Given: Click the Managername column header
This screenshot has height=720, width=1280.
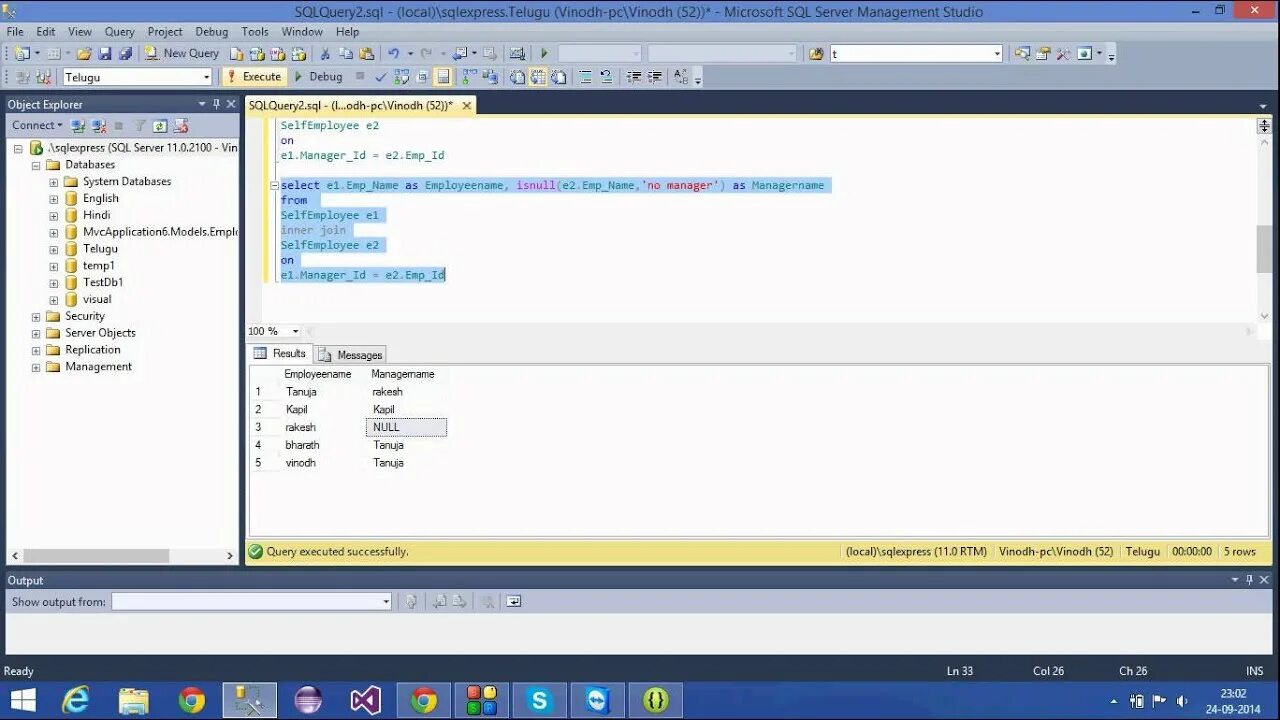Looking at the screenshot, I should (403, 374).
